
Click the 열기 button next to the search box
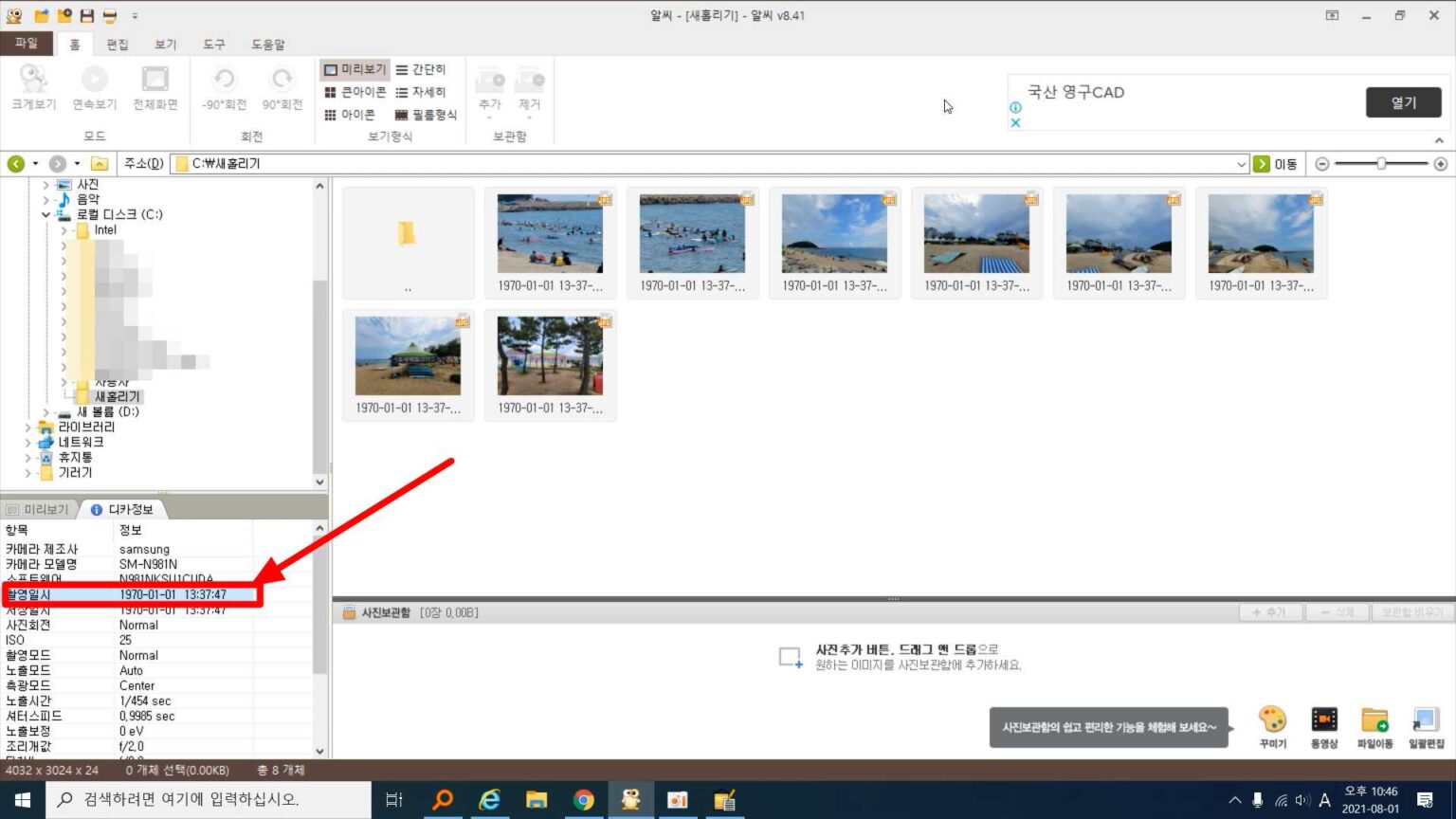(1403, 101)
